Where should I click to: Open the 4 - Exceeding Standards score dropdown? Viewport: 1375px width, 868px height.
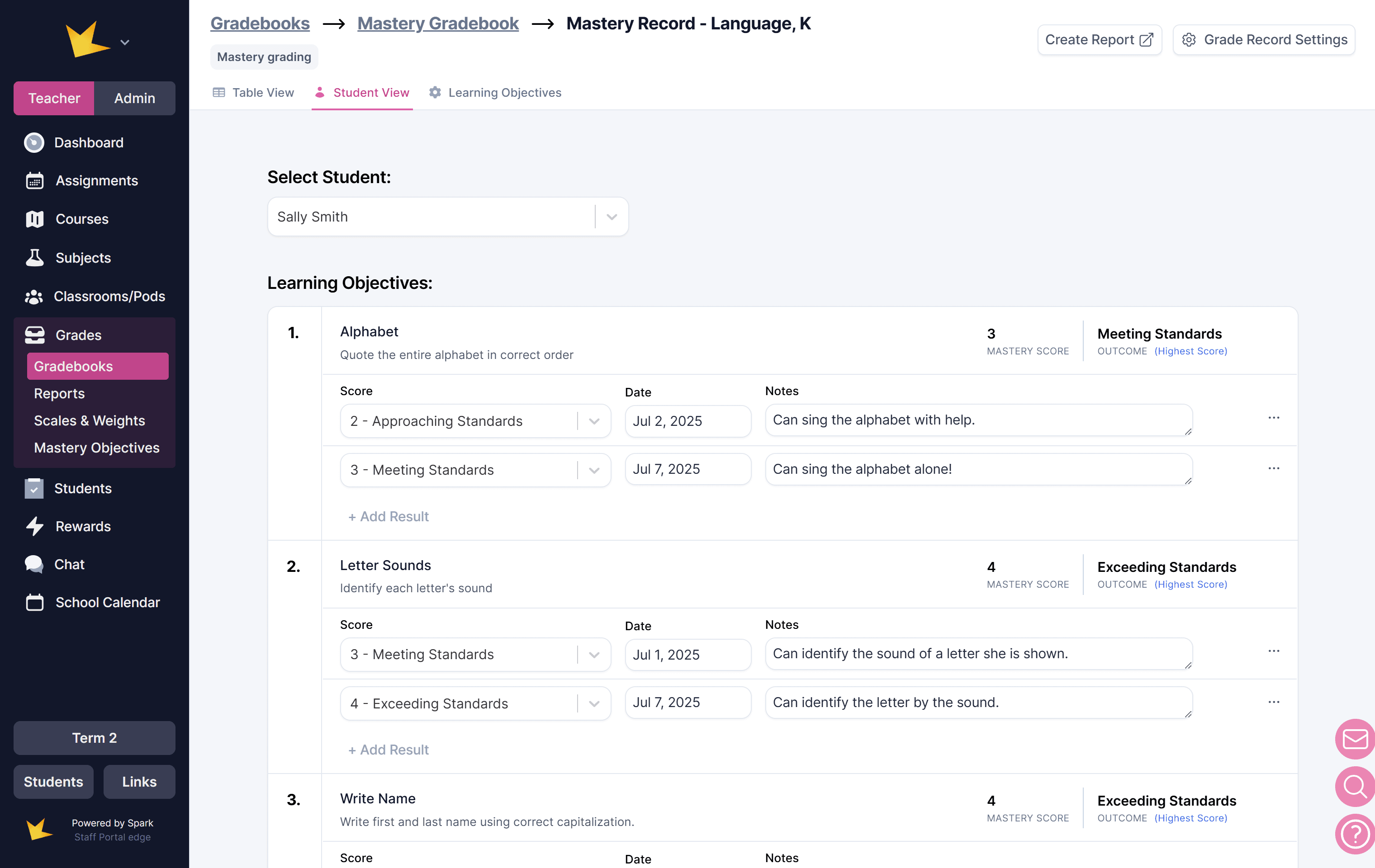point(594,703)
